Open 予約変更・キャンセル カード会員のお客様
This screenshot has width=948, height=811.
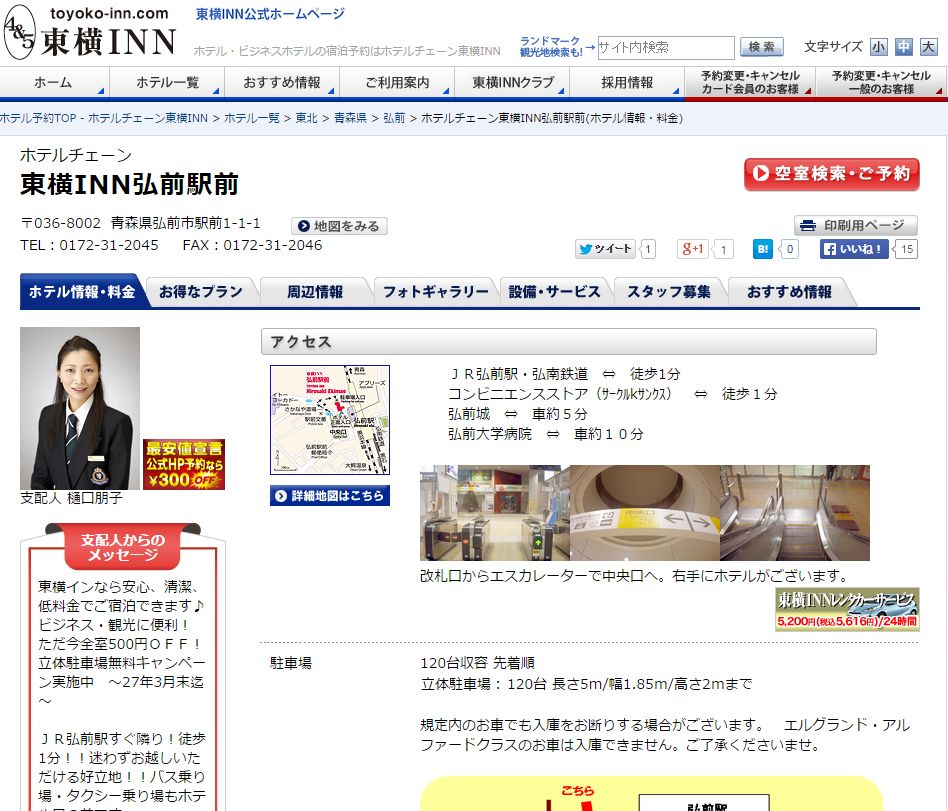(750, 82)
